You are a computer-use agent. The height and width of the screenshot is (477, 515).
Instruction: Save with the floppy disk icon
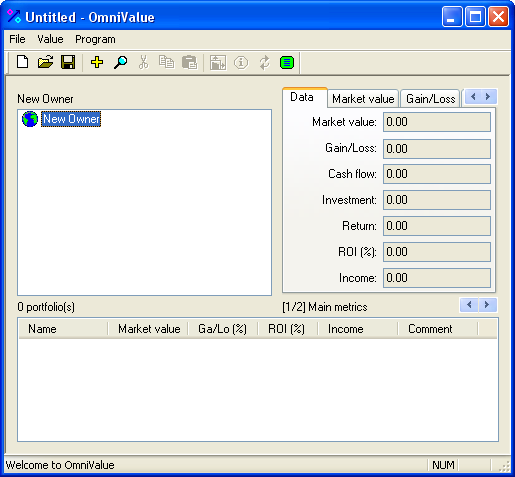(x=68, y=62)
